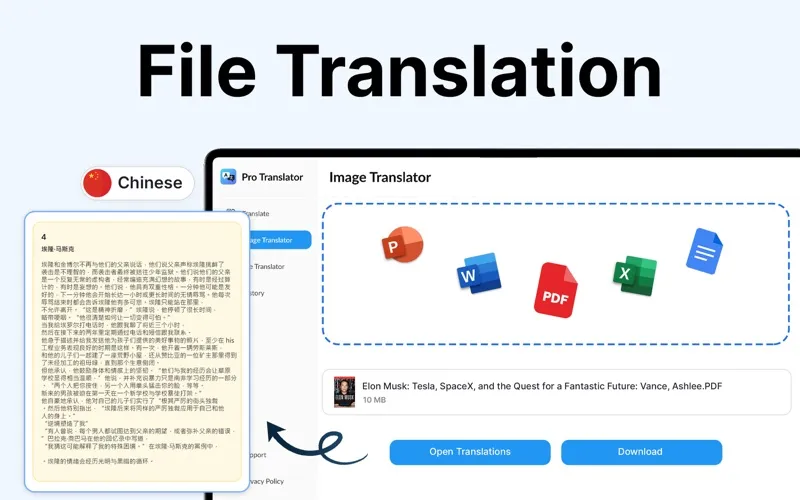800x500 pixels.
Task: Open the Elon Musk book cover thumbnail
Action: click(x=344, y=392)
